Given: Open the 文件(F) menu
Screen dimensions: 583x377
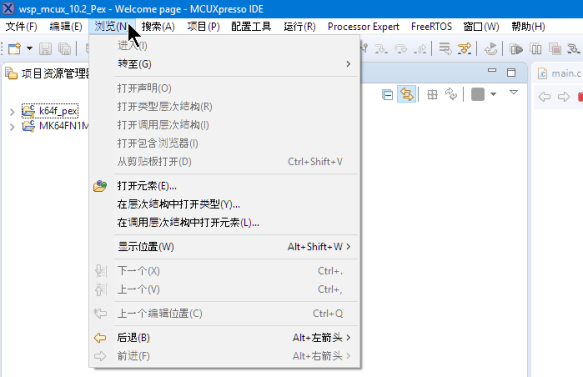Looking at the screenshot, I should tap(21, 27).
